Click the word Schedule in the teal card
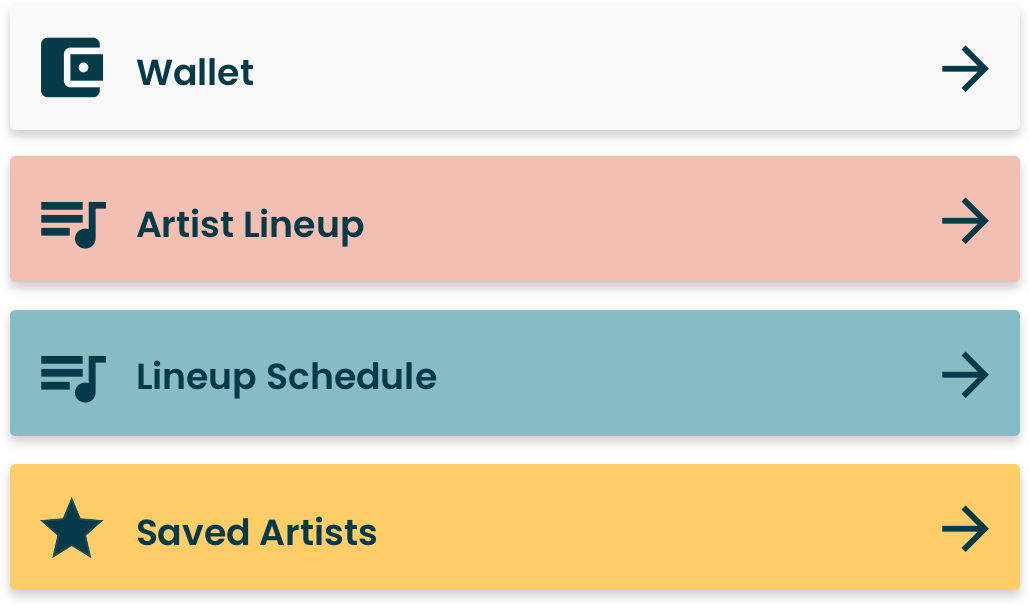 (351, 376)
